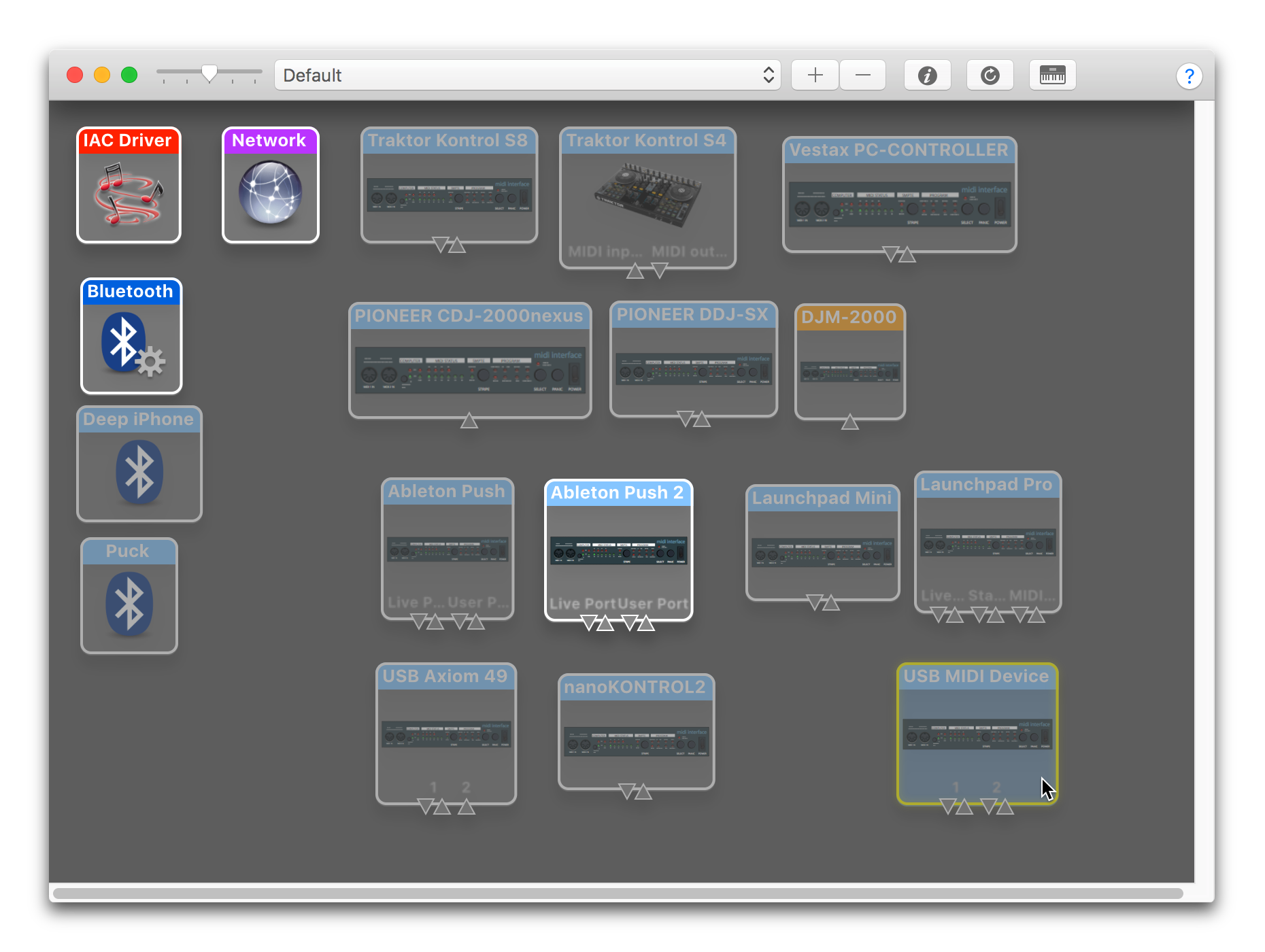Screen dimensions: 1265x952
Task: Select the Launchpad Pro device
Action: (988, 542)
